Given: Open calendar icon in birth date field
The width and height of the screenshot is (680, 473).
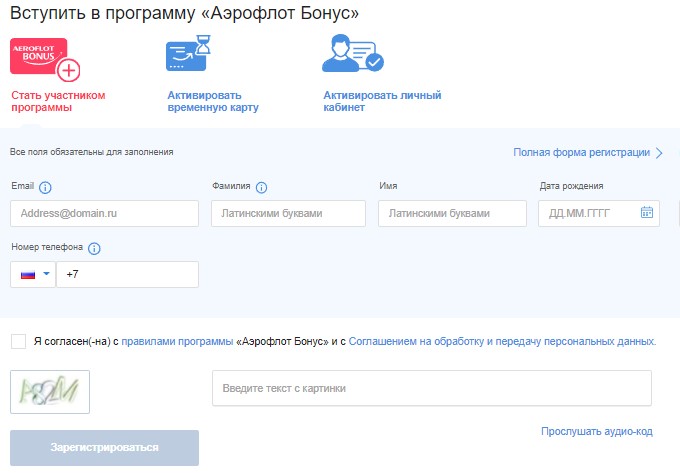Looking at the screenshot, I should coord(646,213).
